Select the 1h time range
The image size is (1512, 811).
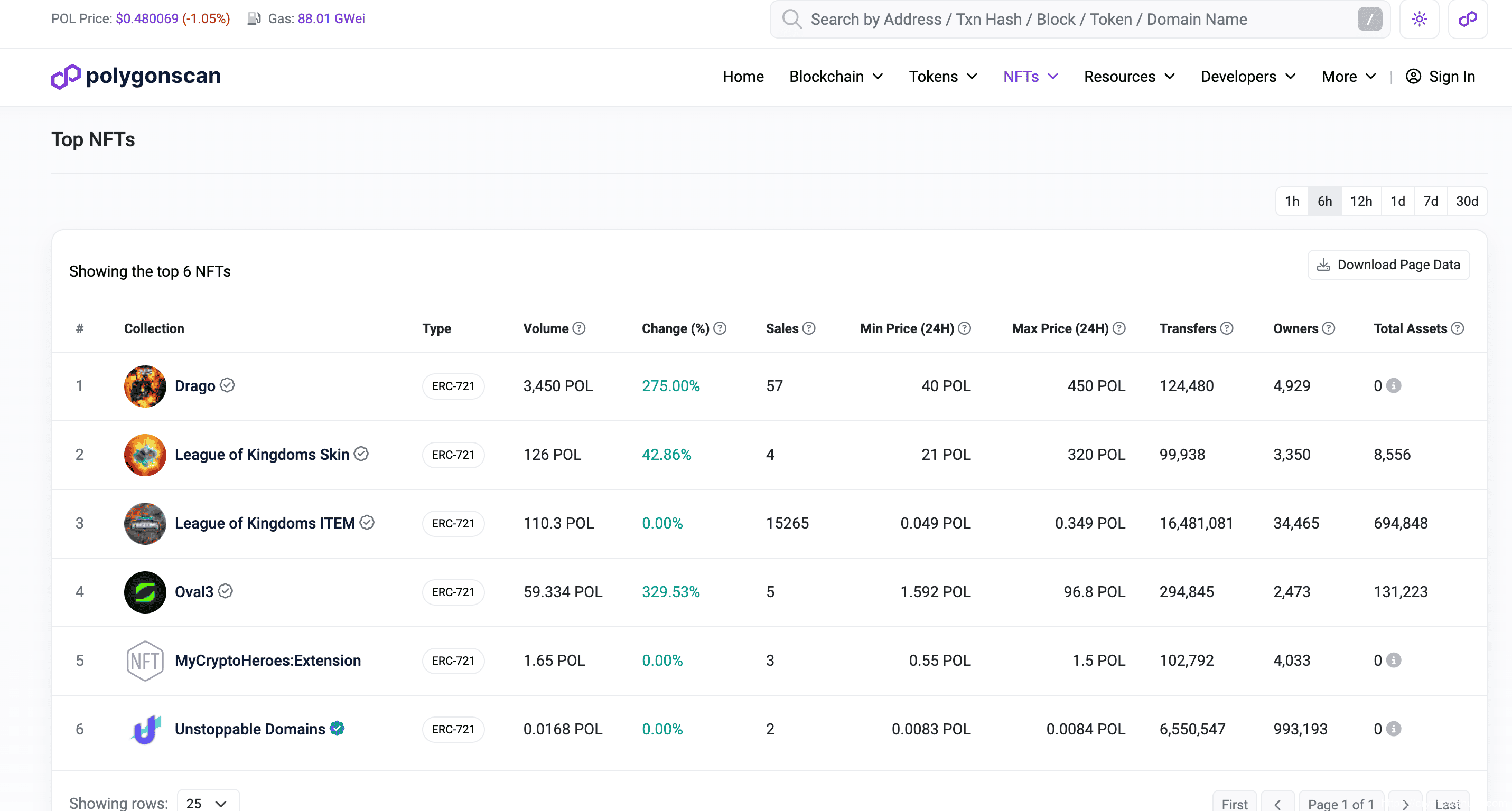coord(1291,202)
